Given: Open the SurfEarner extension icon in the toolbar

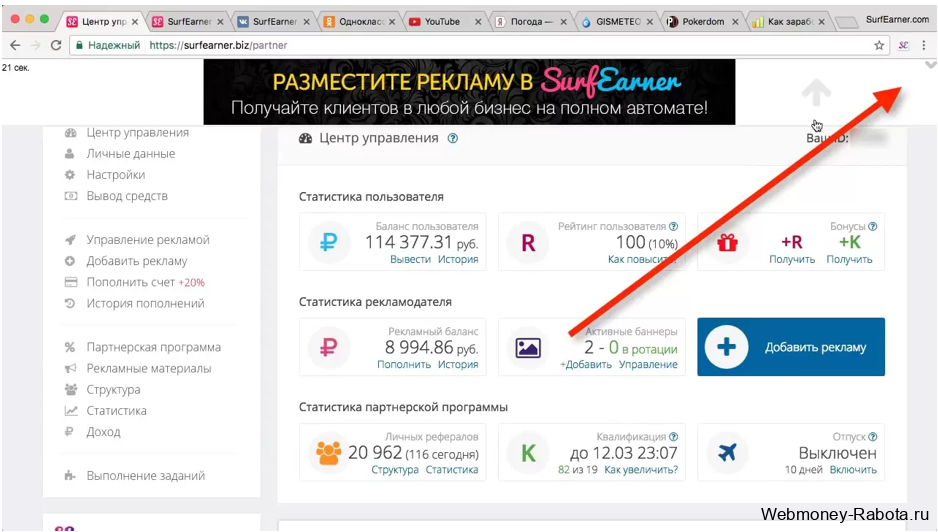Looking at the screenshot, I should (903, 45).
